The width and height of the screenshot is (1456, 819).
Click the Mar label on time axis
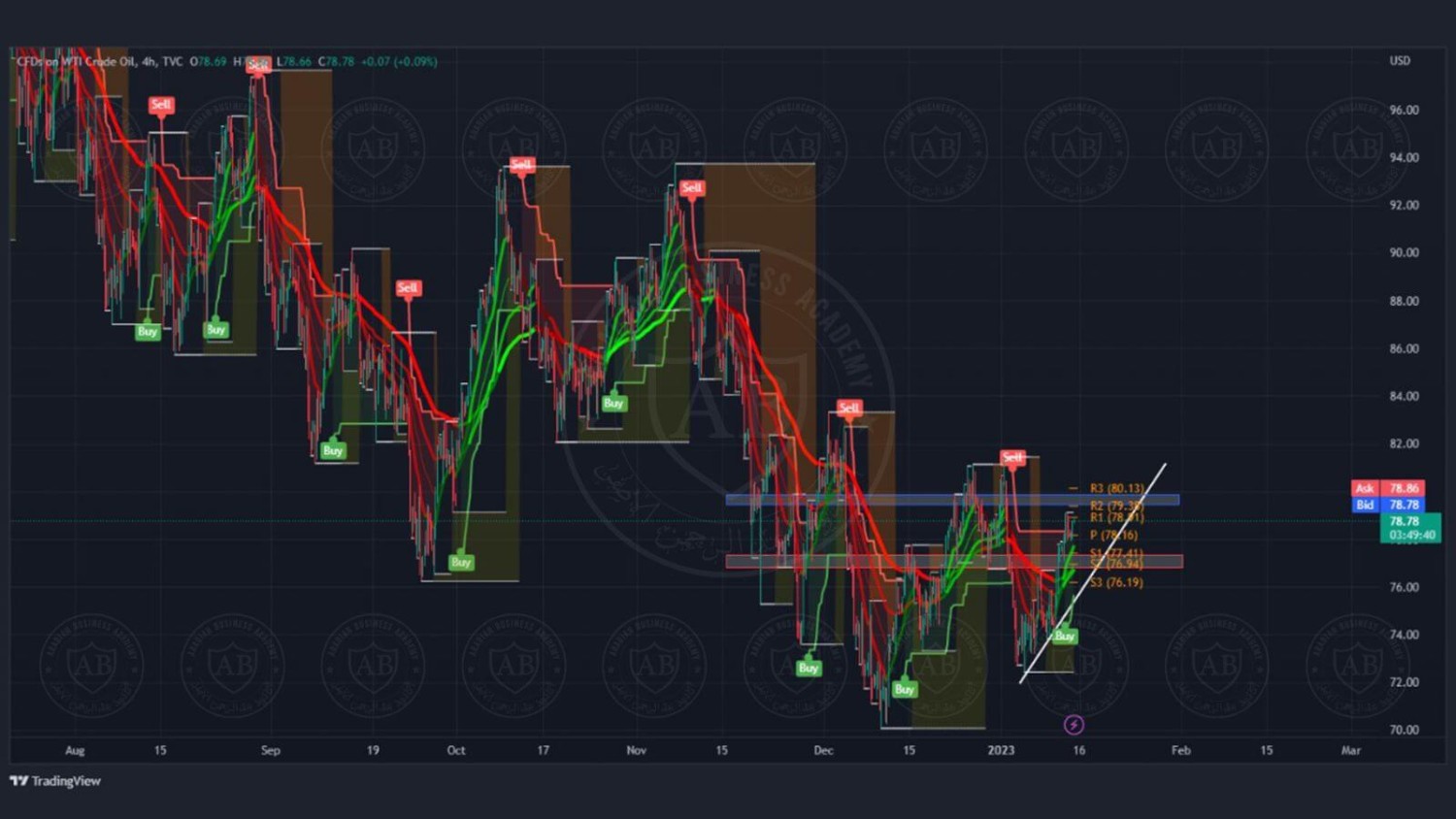pos(1350,750)
